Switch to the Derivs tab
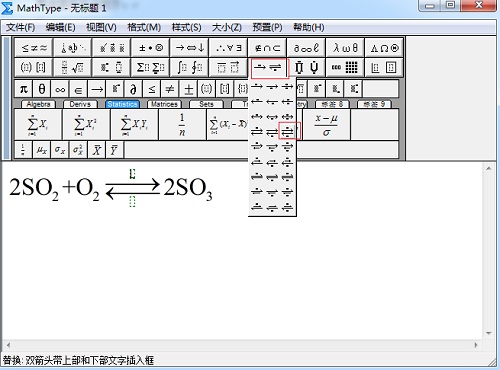The width and height of the screenshot is (500, 370). click(80, 104)
